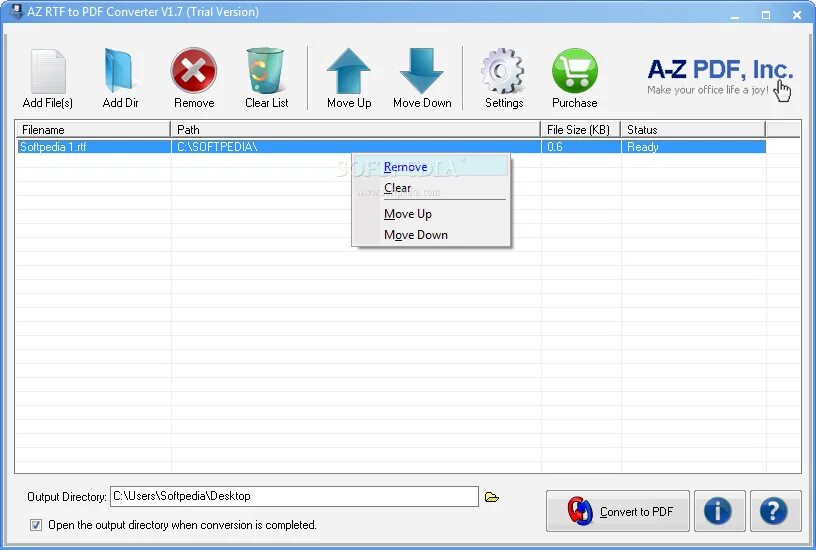Viewport: 816px width, 550px height.
Task: Toggle open output directory when completed checkbox
Action: 36,525
